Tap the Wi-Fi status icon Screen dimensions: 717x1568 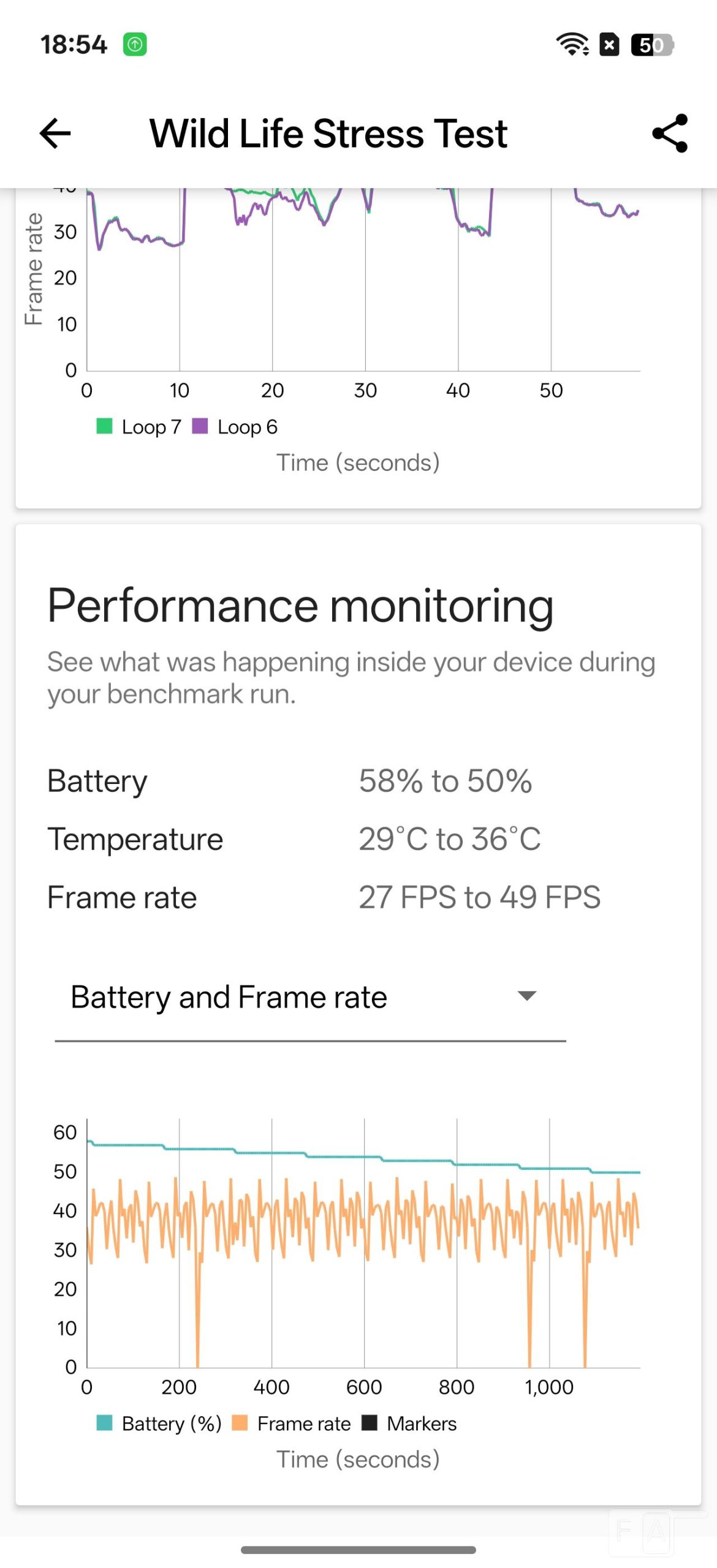[x=572, y=45]
